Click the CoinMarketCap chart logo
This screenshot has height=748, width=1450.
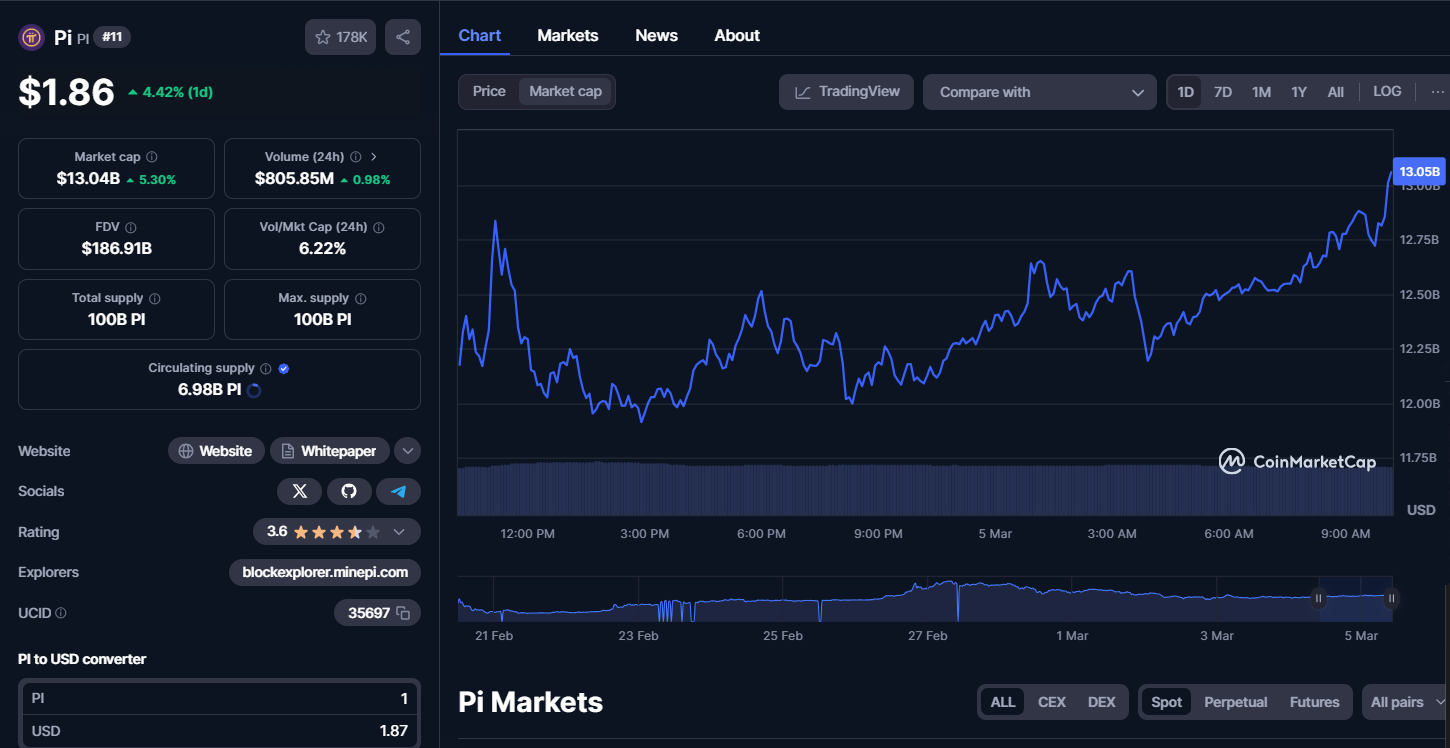[1297, 462]
